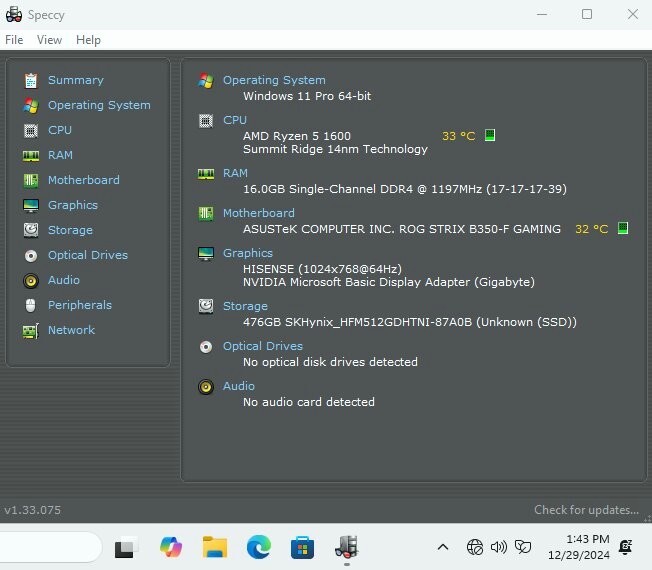652x570 pixels.
Task: Show hidden system tray icons chevron
Action: click(443, 547)
